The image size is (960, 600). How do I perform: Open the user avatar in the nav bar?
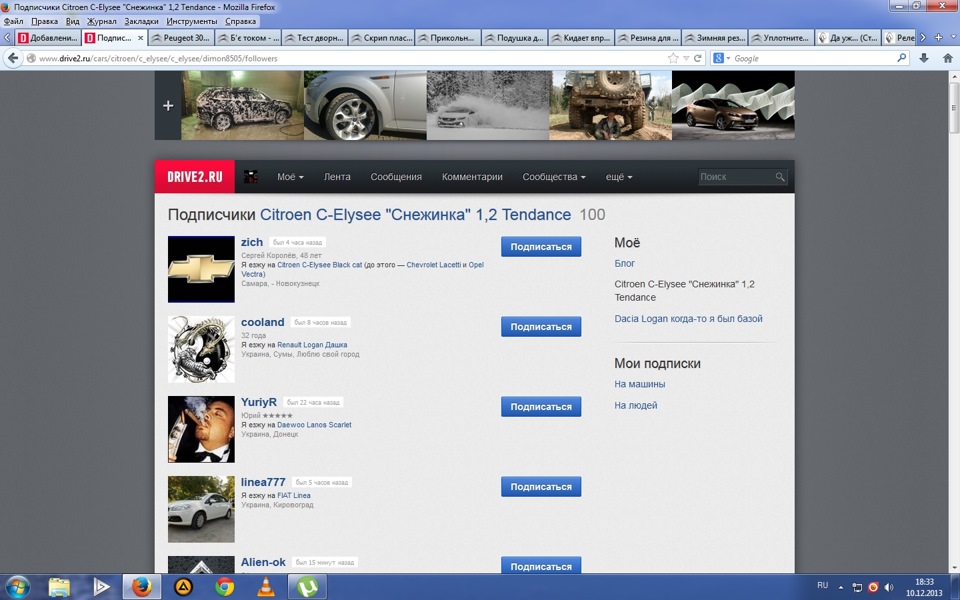(x=250, y=177)
